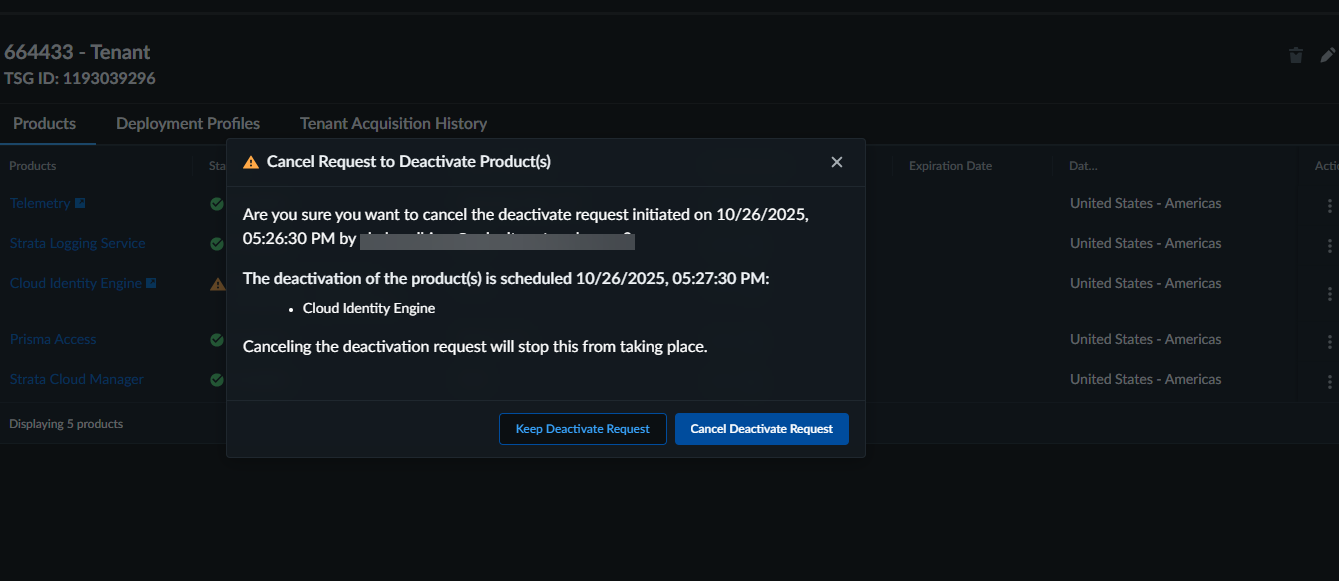Click the green status check for Strata Cloud Manager
This screenshot has width=1339, height=581.
pyautogui.click(x=216, y=380)
